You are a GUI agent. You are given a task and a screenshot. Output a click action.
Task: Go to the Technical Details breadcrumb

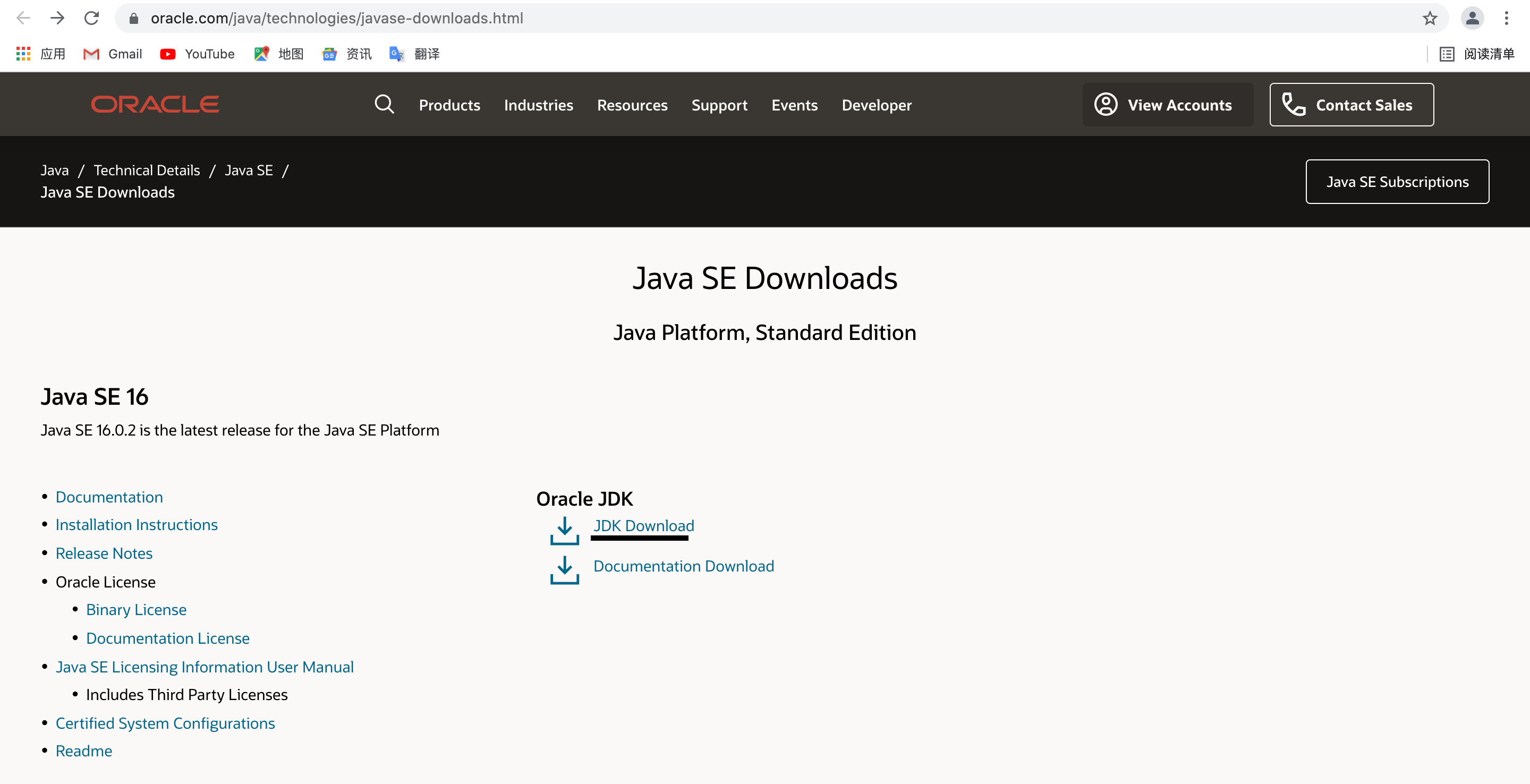click(x=147, y=171)
